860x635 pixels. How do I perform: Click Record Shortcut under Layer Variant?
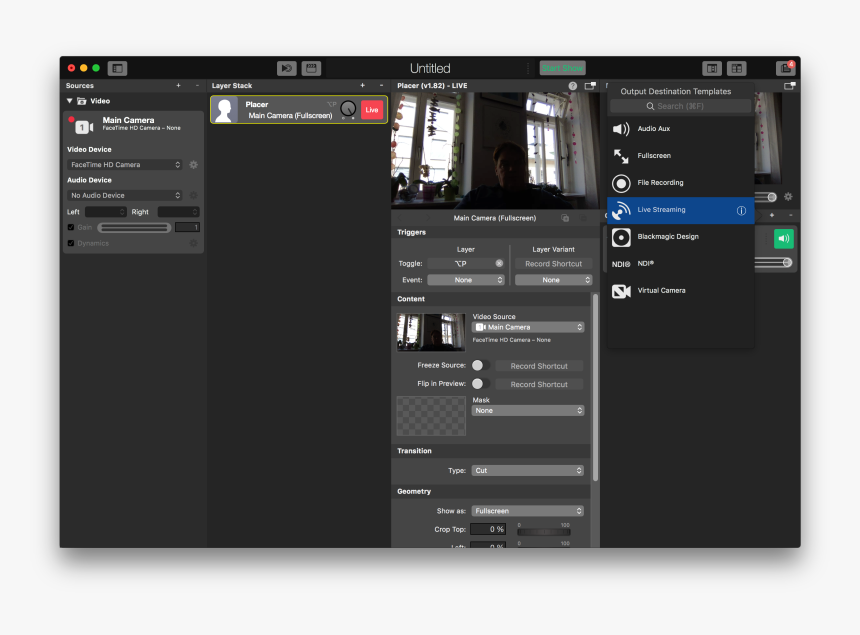point(553,264)
